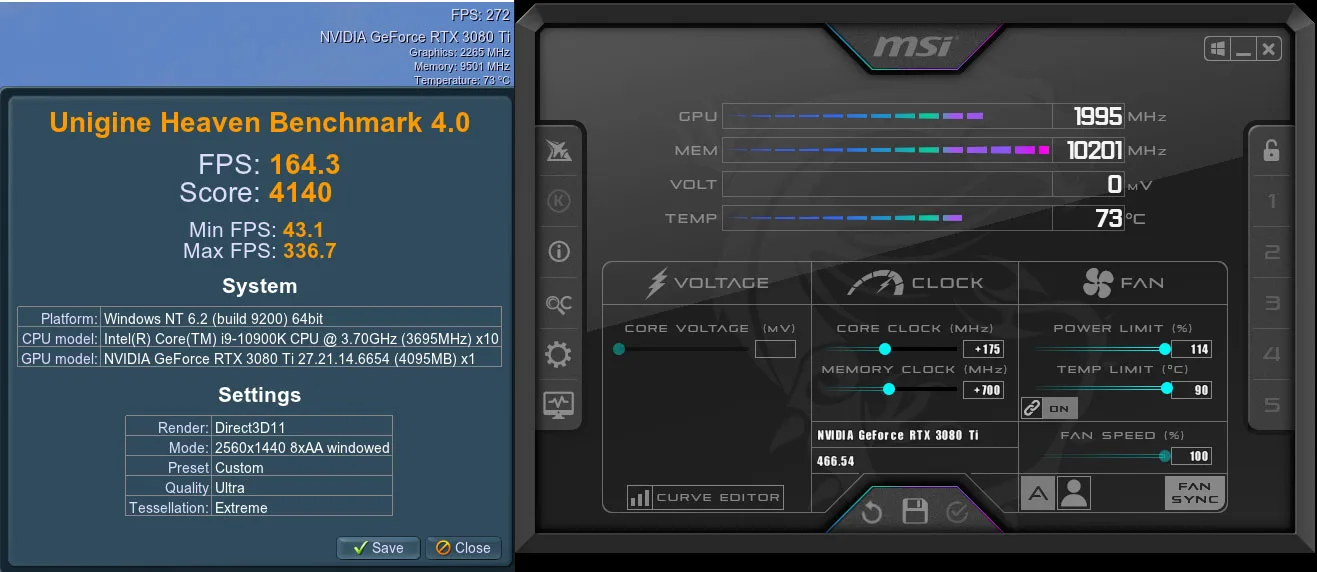Viewport: 1317px width, 572px height.
Task: Adjust the temp limit slider handle
Action: (1166, 390)
